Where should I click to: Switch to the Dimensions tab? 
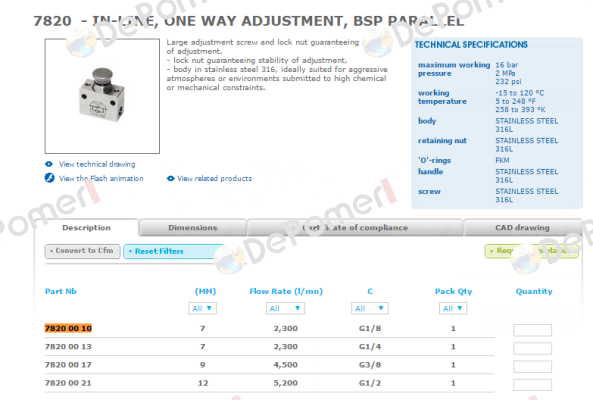193,228
